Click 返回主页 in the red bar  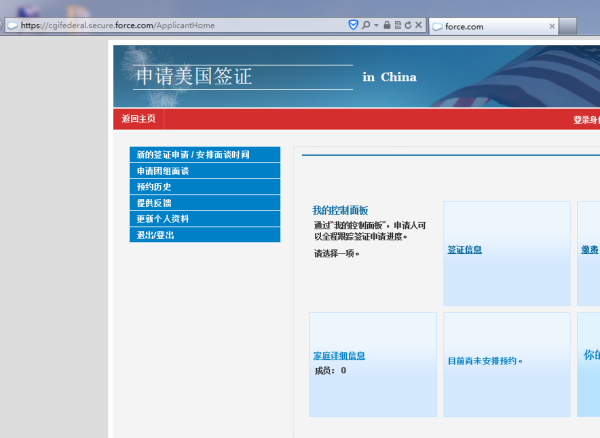pos(138,119)
